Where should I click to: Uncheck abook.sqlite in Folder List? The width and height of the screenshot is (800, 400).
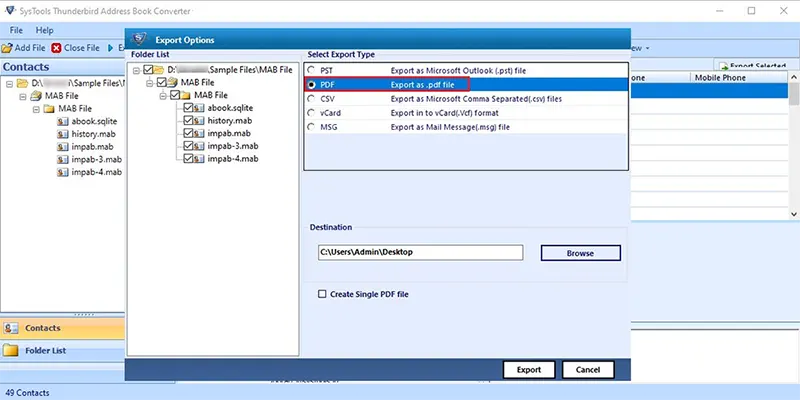pos(188,108)
